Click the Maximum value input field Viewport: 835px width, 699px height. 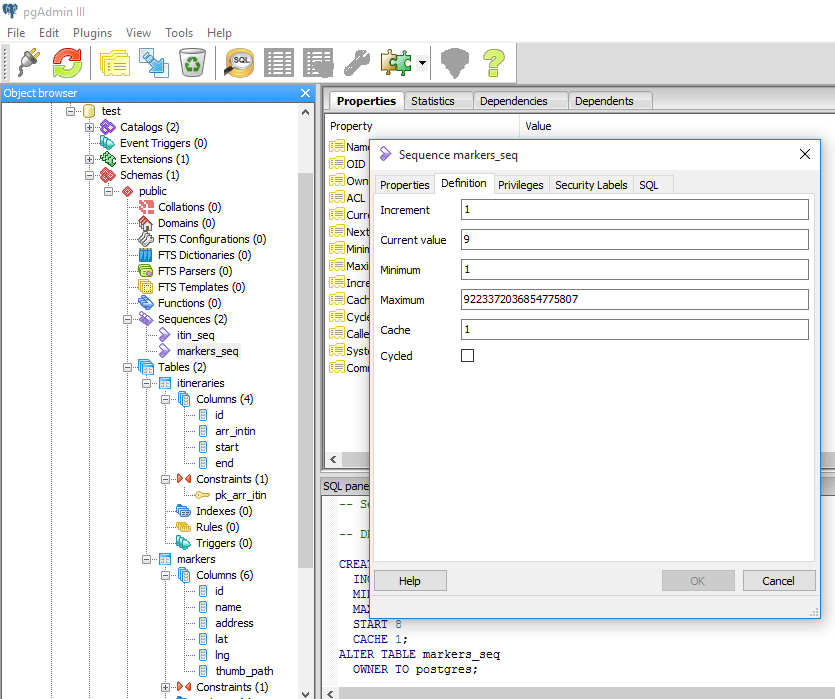click(634, 299)
